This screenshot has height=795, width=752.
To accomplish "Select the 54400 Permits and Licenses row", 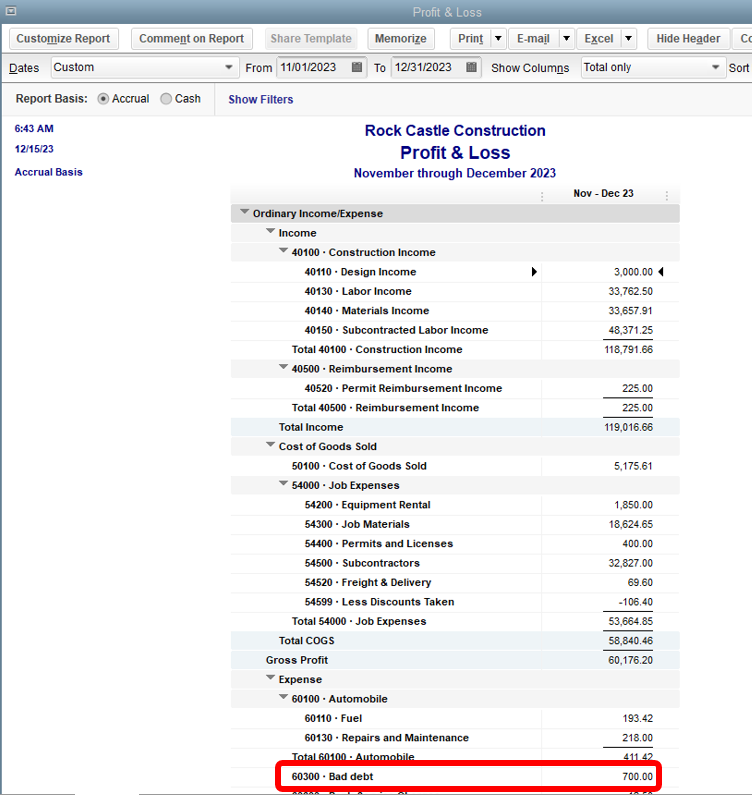I will (455, 544).
